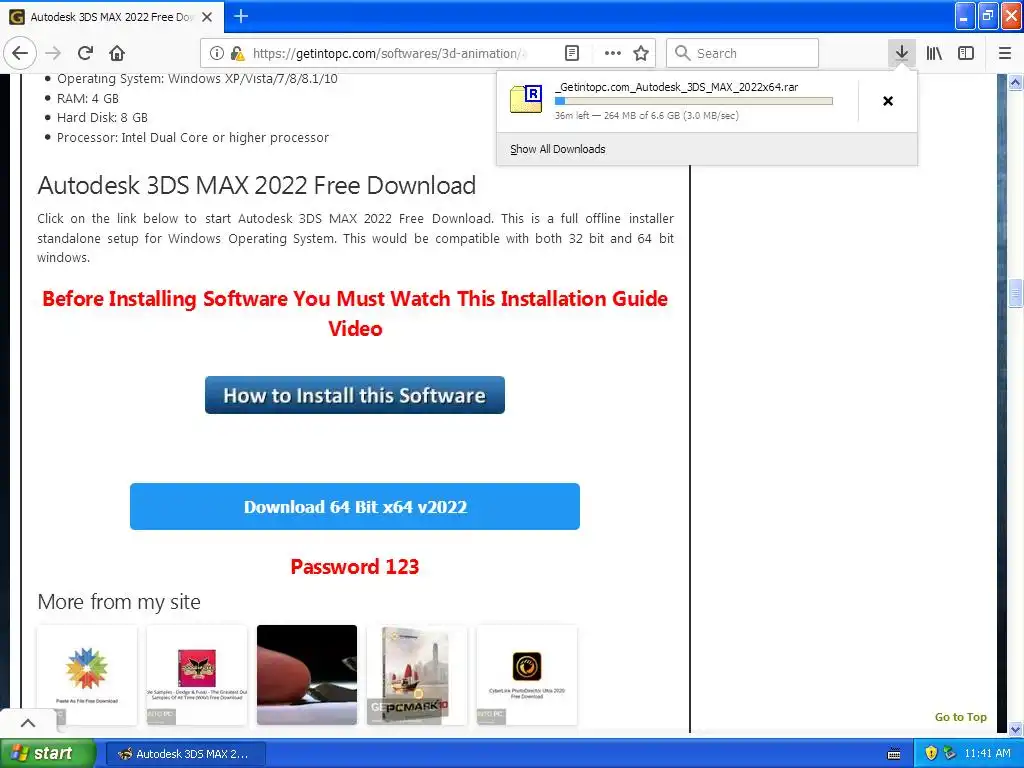Viewport: 1024px width, 768px height.
Task: Bookmark this page with the star
Action: (641, 53)
